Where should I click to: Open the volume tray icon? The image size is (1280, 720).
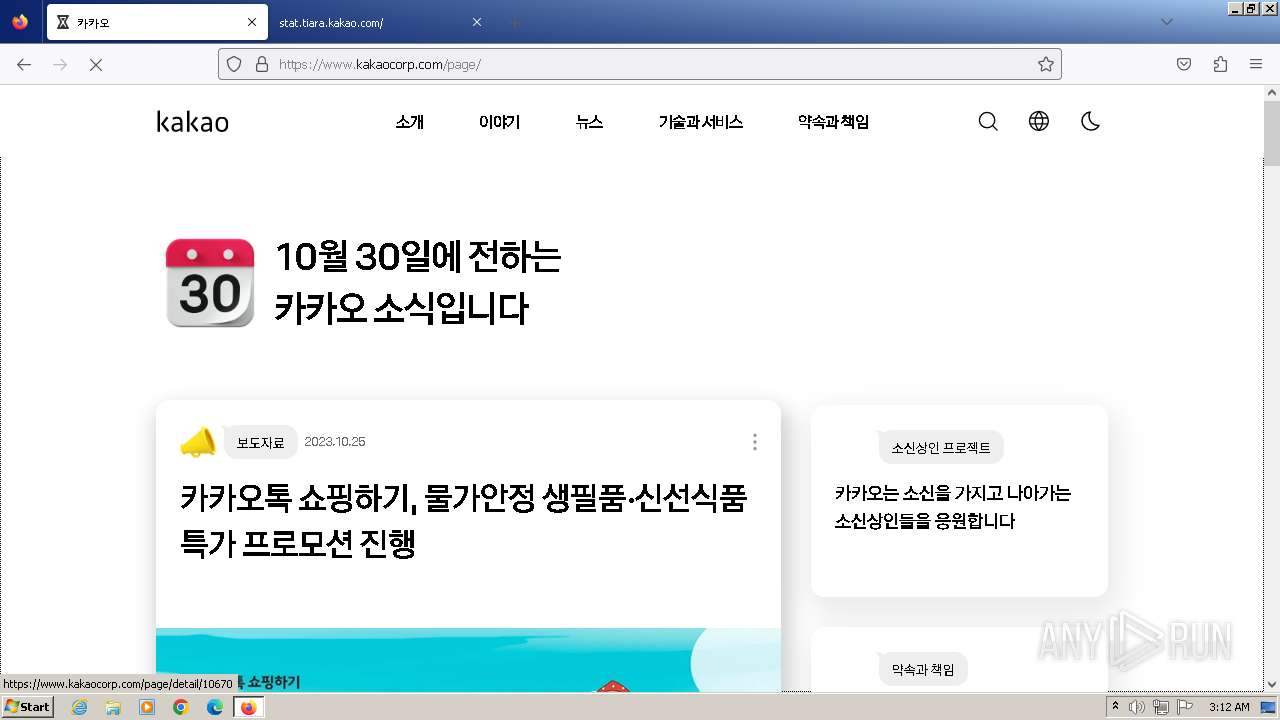click(1137, 707)
